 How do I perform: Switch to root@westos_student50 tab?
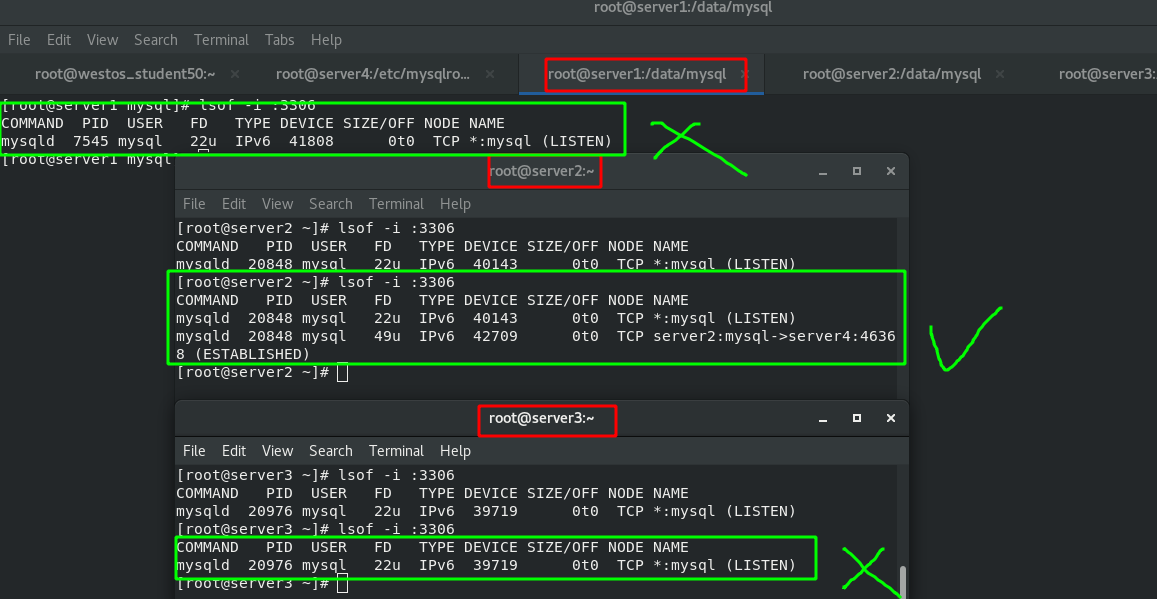[125, 74]
